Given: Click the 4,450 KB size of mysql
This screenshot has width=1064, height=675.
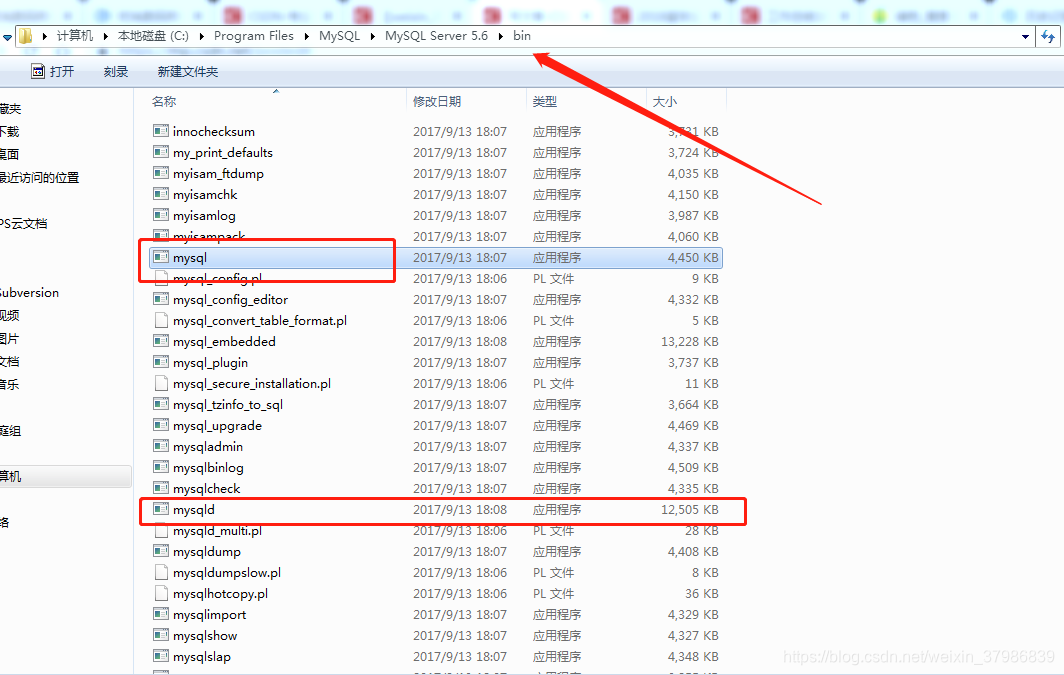Looking at the screenshot, I should [693, 258].
